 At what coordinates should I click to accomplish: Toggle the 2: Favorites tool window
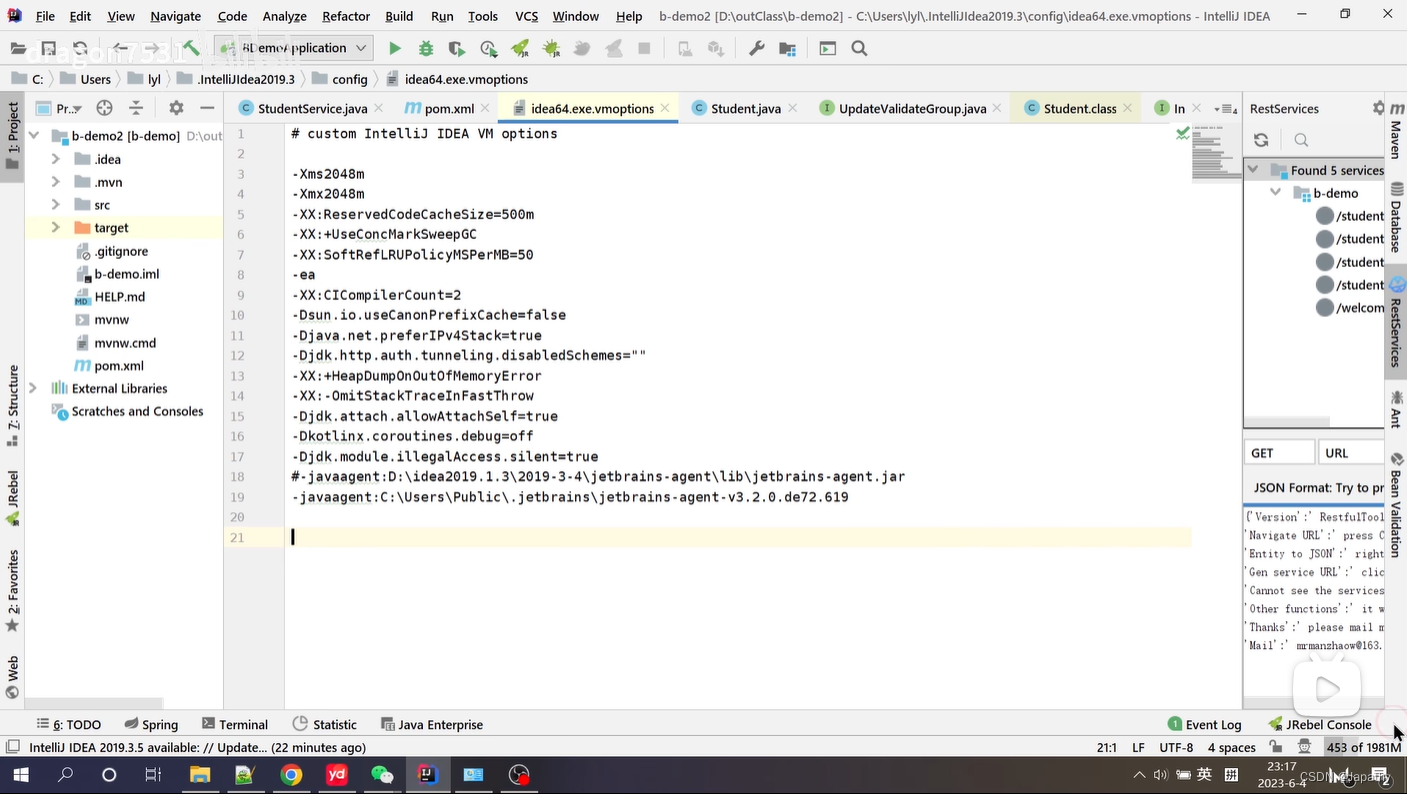[x=13, y=590]
